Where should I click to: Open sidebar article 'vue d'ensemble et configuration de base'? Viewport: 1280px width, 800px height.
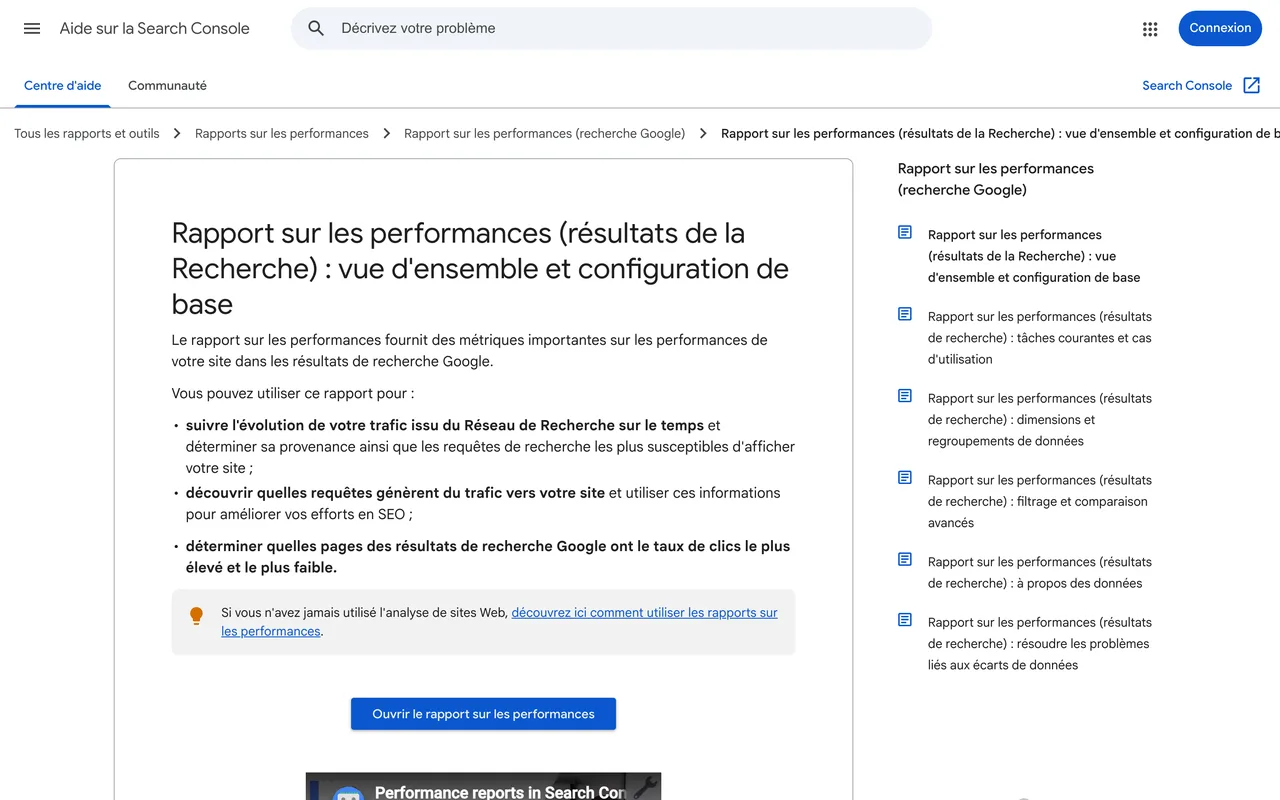[x=1034, y=256]
